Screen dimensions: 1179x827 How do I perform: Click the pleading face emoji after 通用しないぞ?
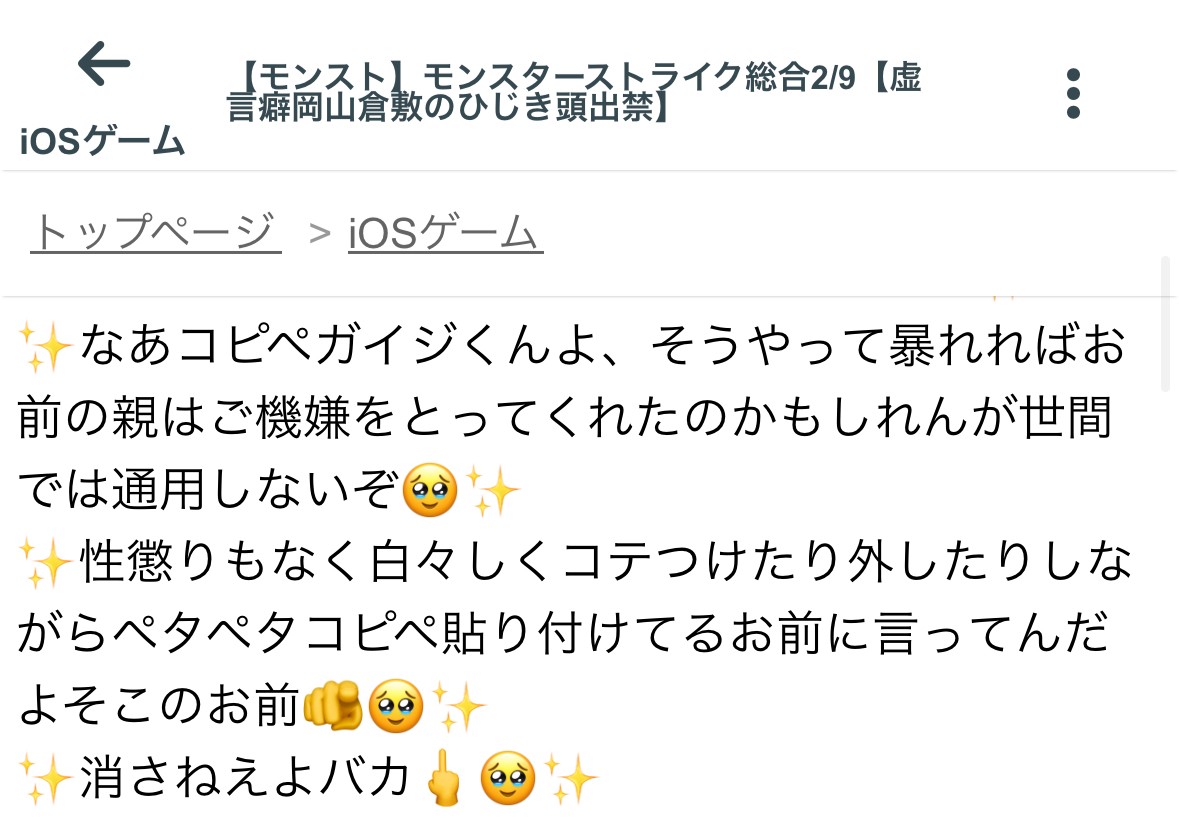pyautogui.click(x=429, y=489)
